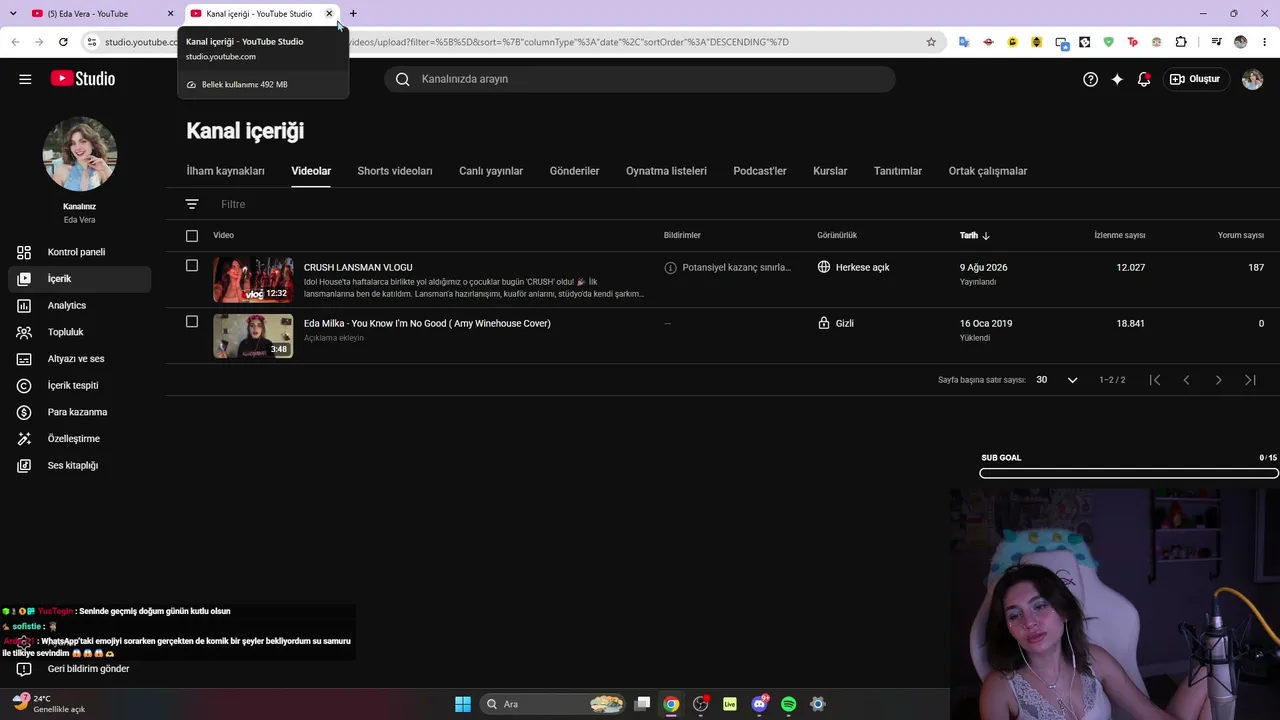
Task: Focus the Kanalınızda arayın search box
Action: pyautogui.click(x=640, y=79)
